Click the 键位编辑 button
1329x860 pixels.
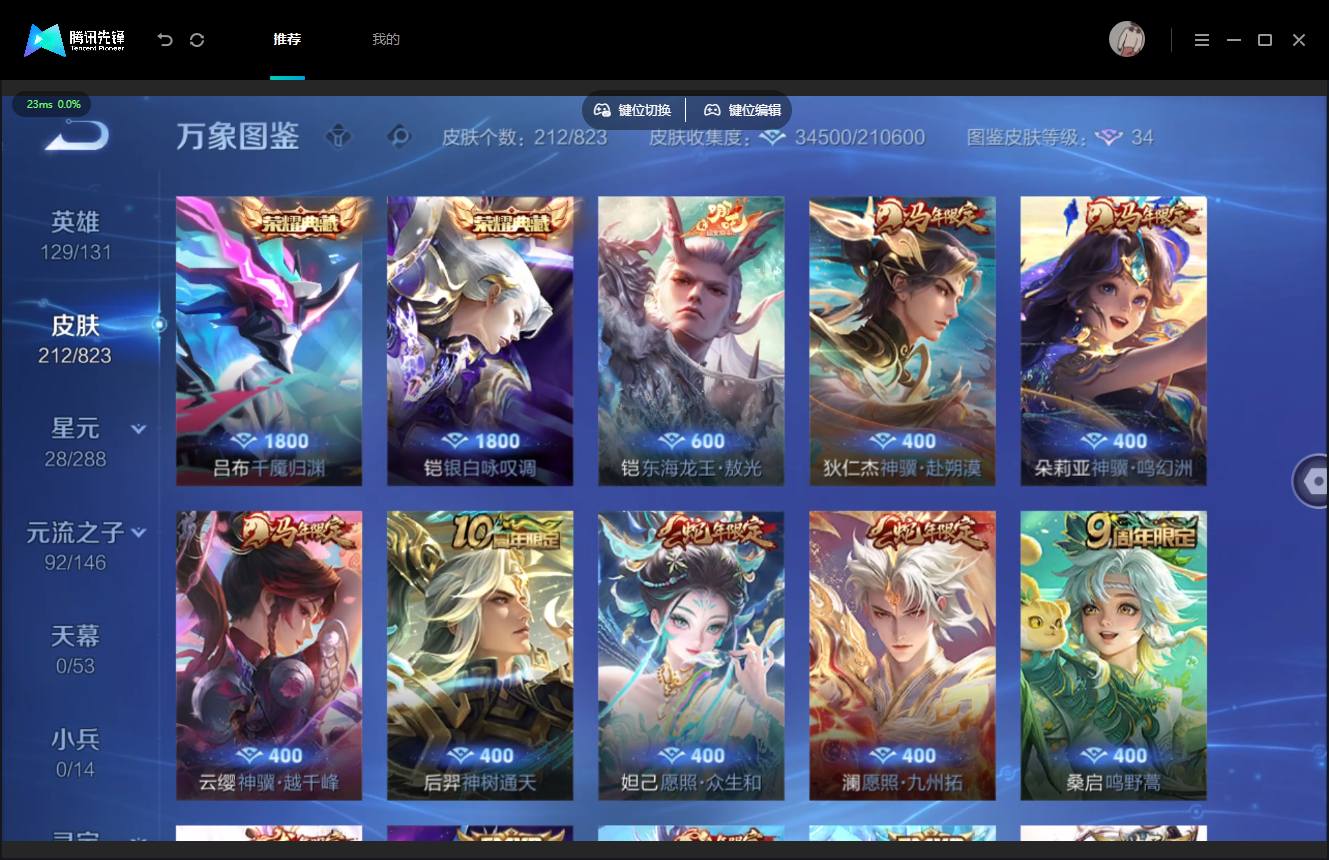coord(742,110)
